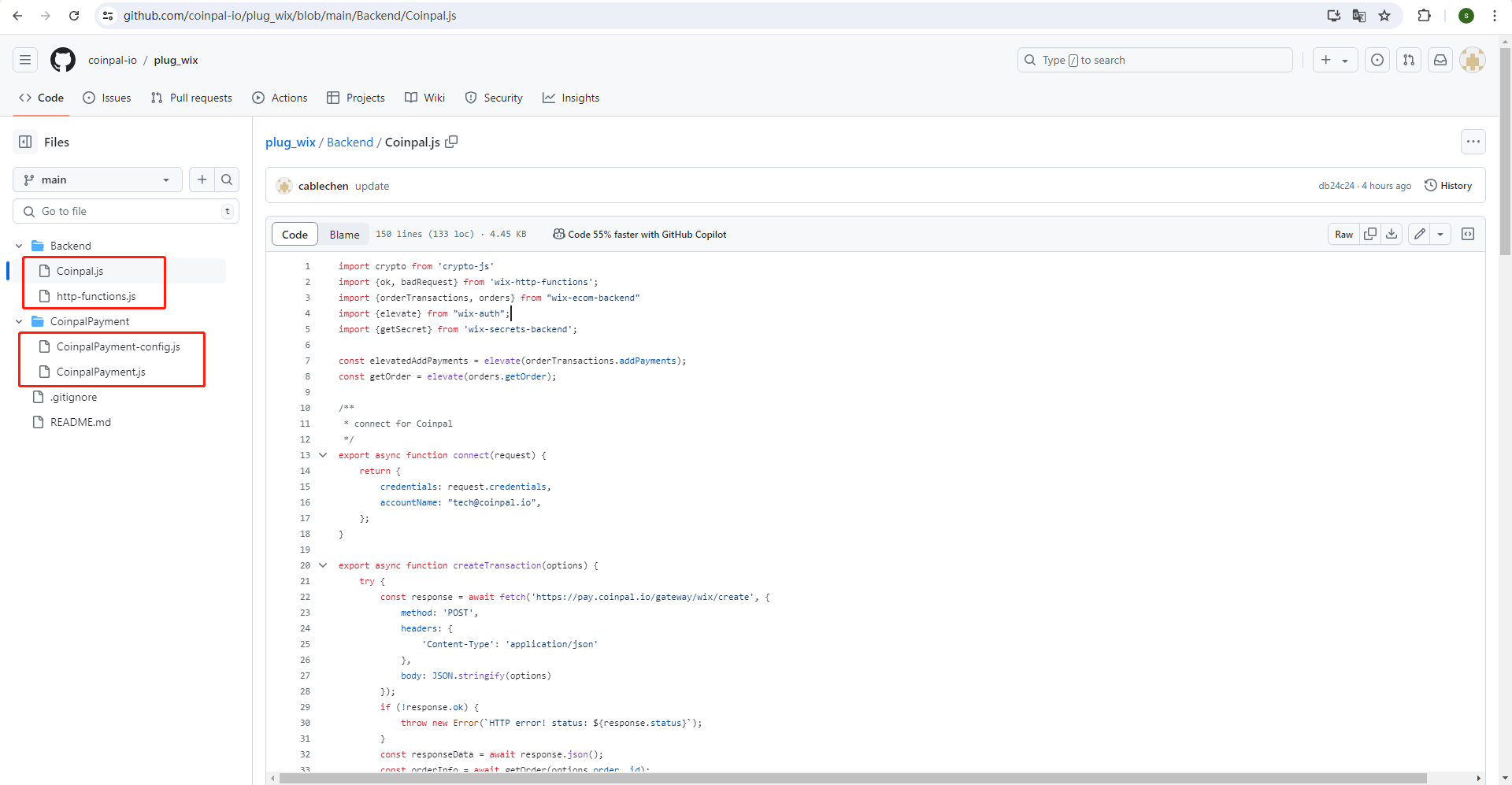
Task: Open the browser three-dot menu
Action: (x=1495, y=16)
